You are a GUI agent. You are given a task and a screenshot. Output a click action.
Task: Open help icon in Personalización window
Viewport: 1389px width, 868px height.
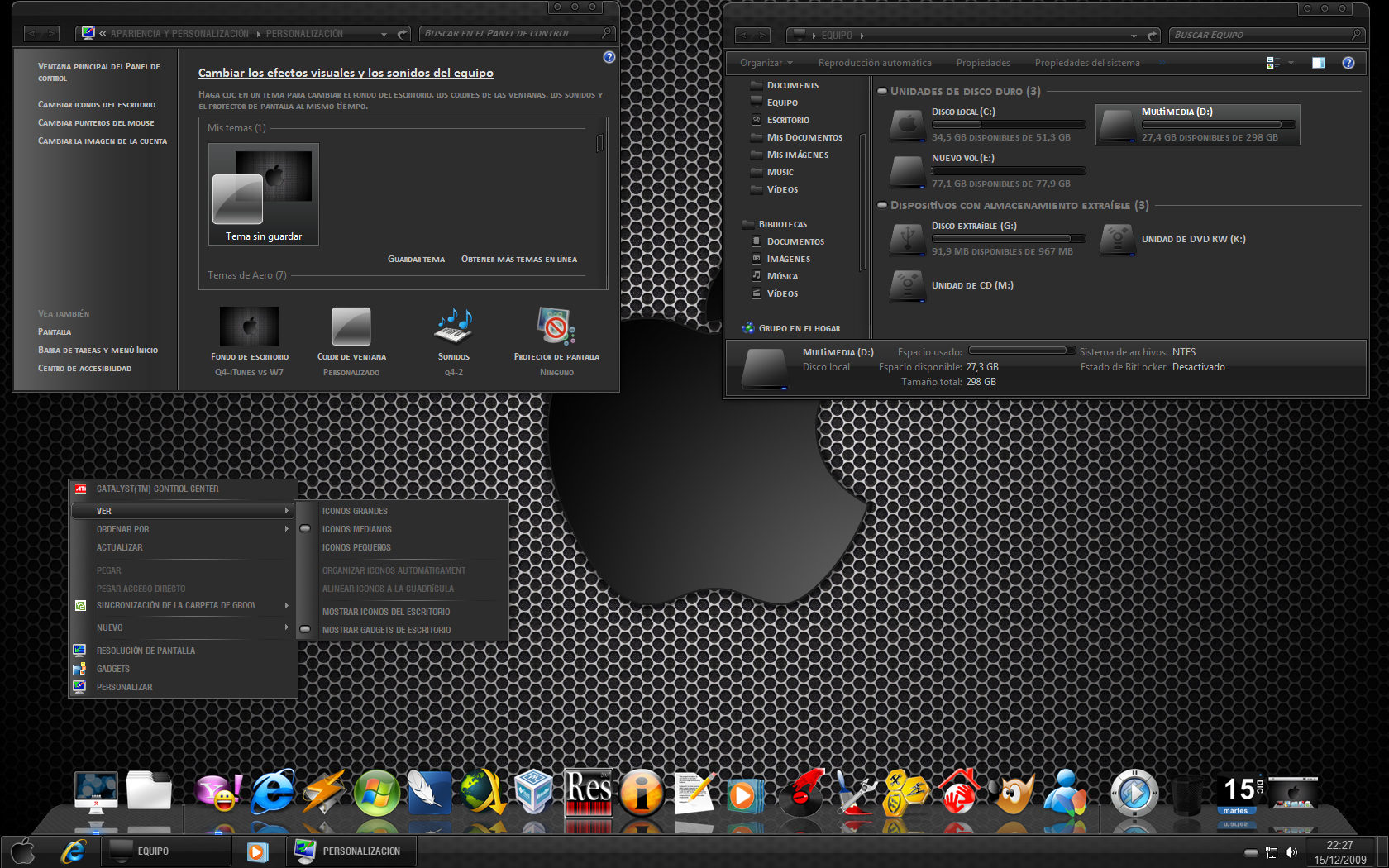pyautogui.click(x=609, y=57)
